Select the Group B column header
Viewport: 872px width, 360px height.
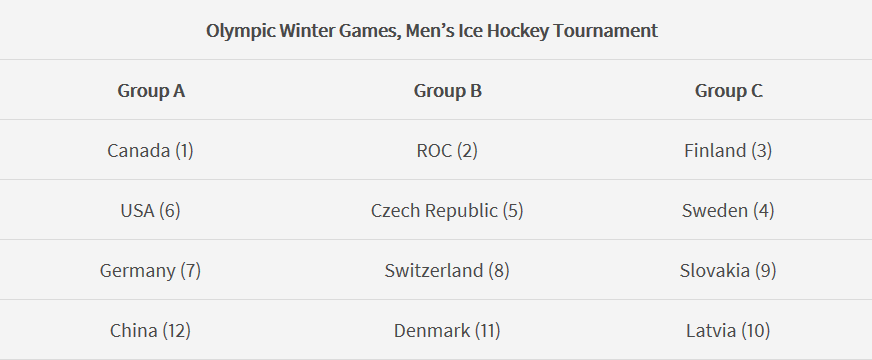click(447, 90)
